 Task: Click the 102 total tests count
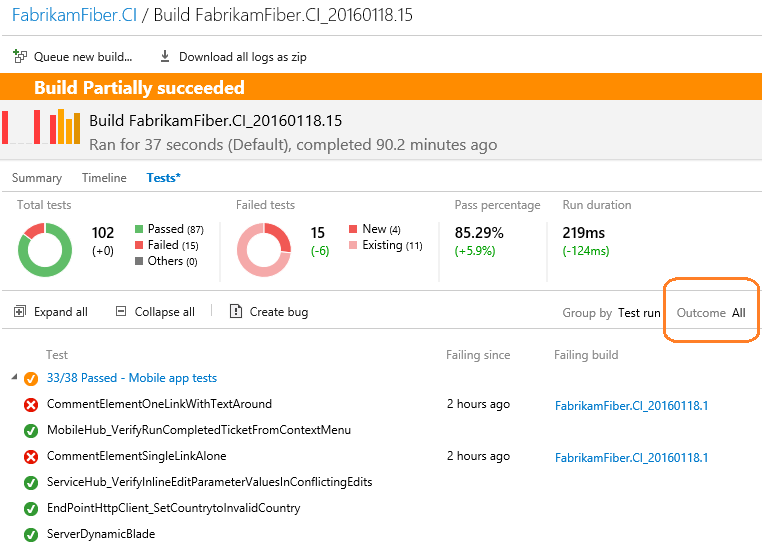103,233
